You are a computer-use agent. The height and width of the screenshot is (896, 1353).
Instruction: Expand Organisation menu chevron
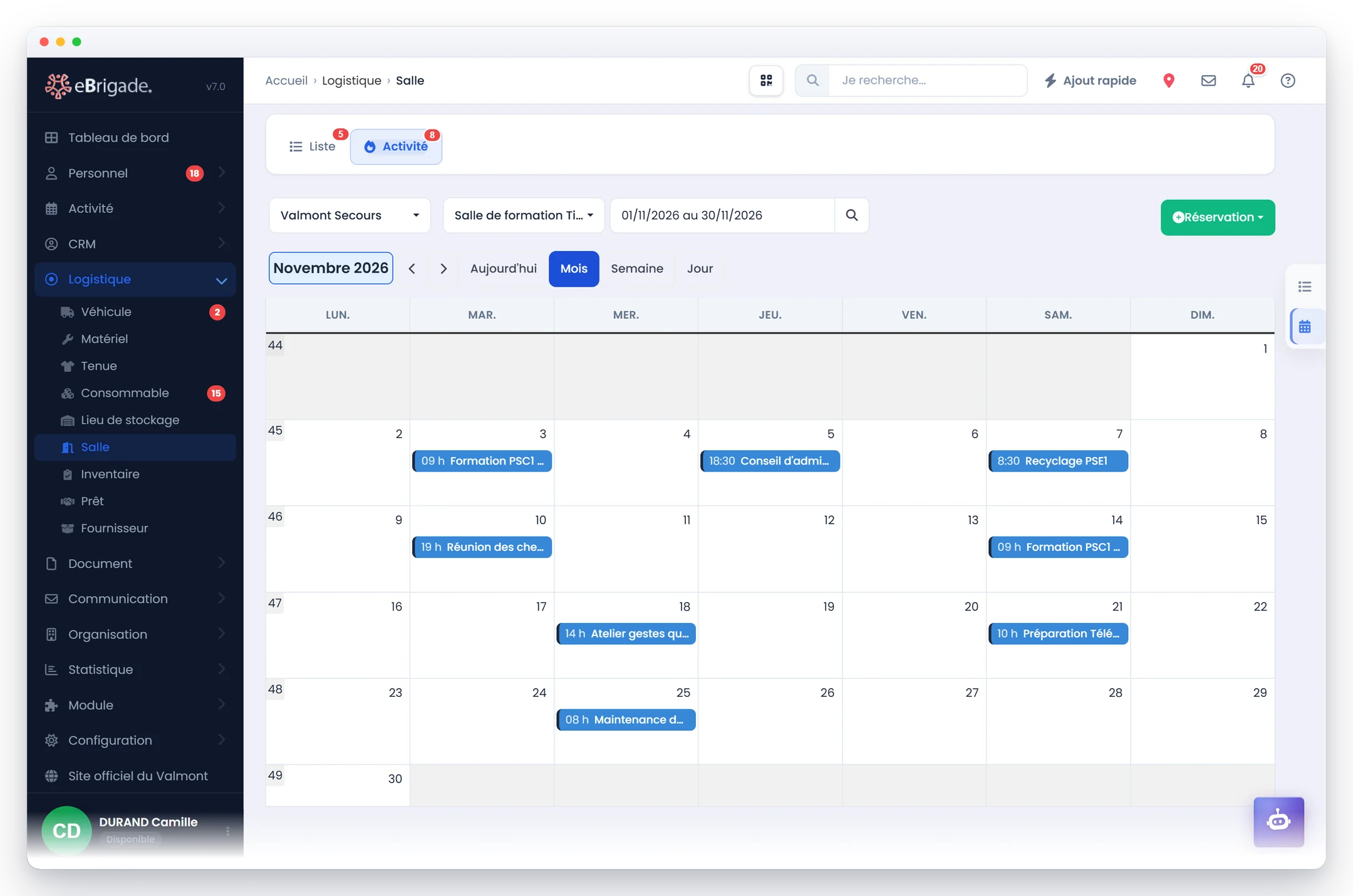tap(221, 634)
